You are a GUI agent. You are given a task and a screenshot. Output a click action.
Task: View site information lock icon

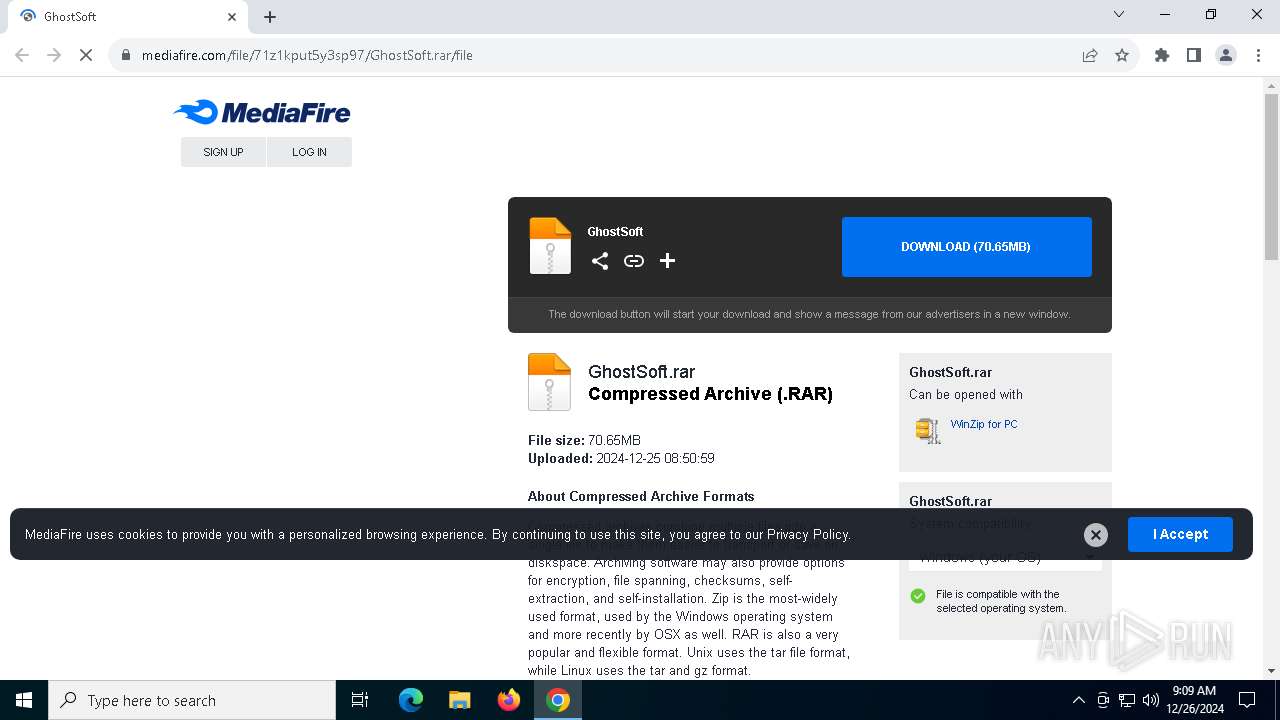(126, 55)
